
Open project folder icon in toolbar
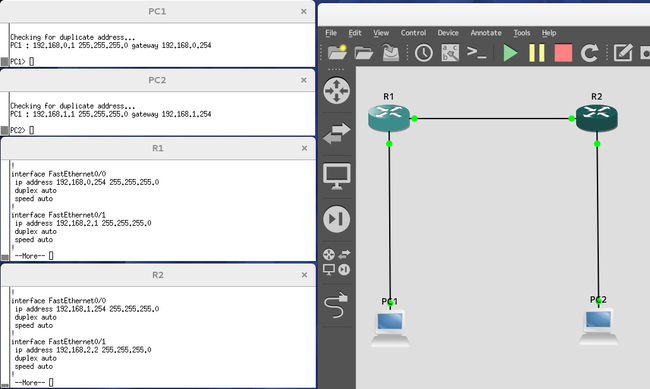364,53
